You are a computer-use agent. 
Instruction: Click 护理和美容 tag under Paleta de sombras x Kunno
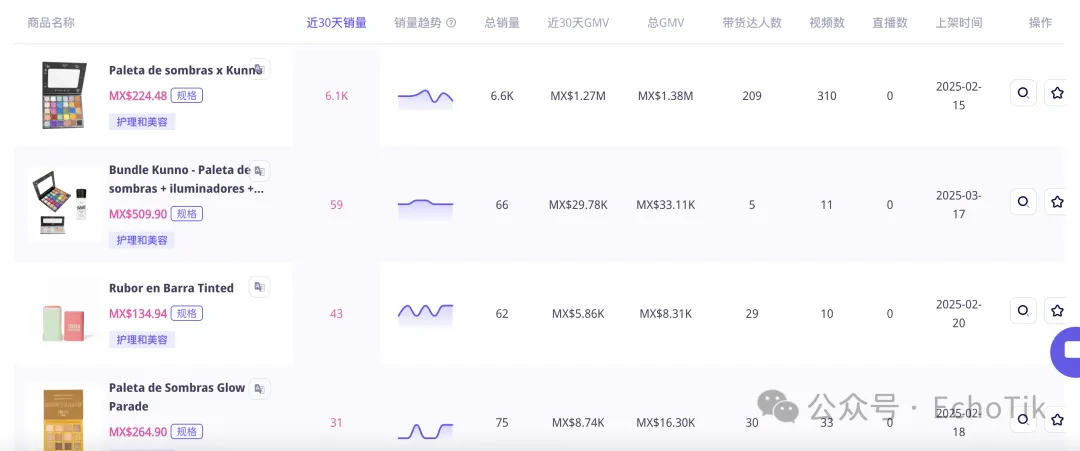pyautogui.click(x=142, y=122)
